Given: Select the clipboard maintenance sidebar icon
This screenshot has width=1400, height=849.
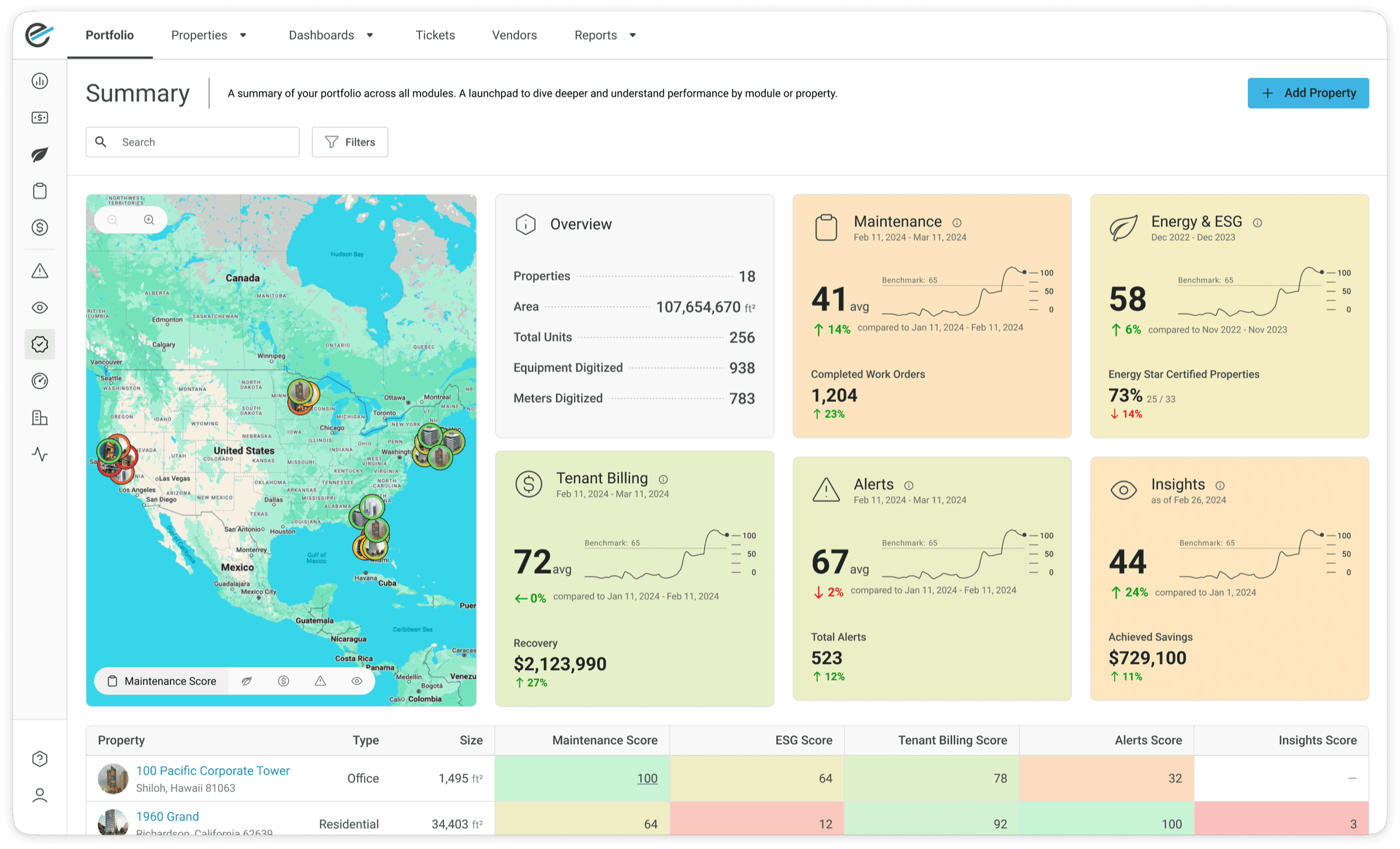Looking at the screenshot, I should [x=40, y=191].
